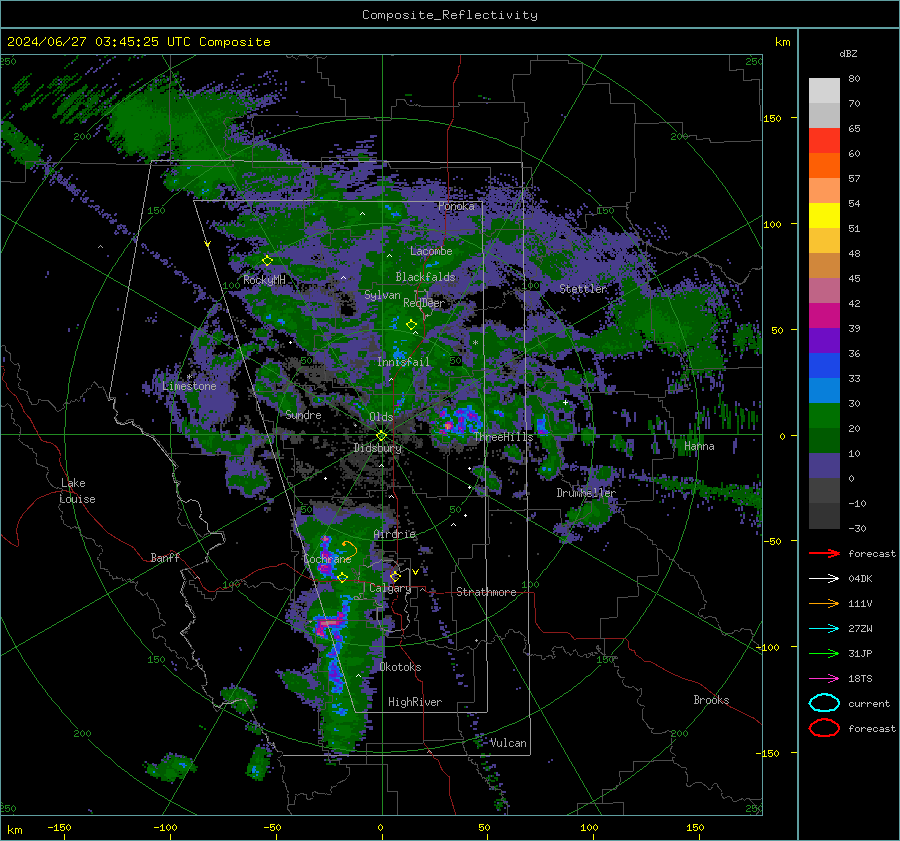Image resolution: width=900 pixels, height=841 pixels.
Task: Click the Strathmore label
Action: pos(486,592)
